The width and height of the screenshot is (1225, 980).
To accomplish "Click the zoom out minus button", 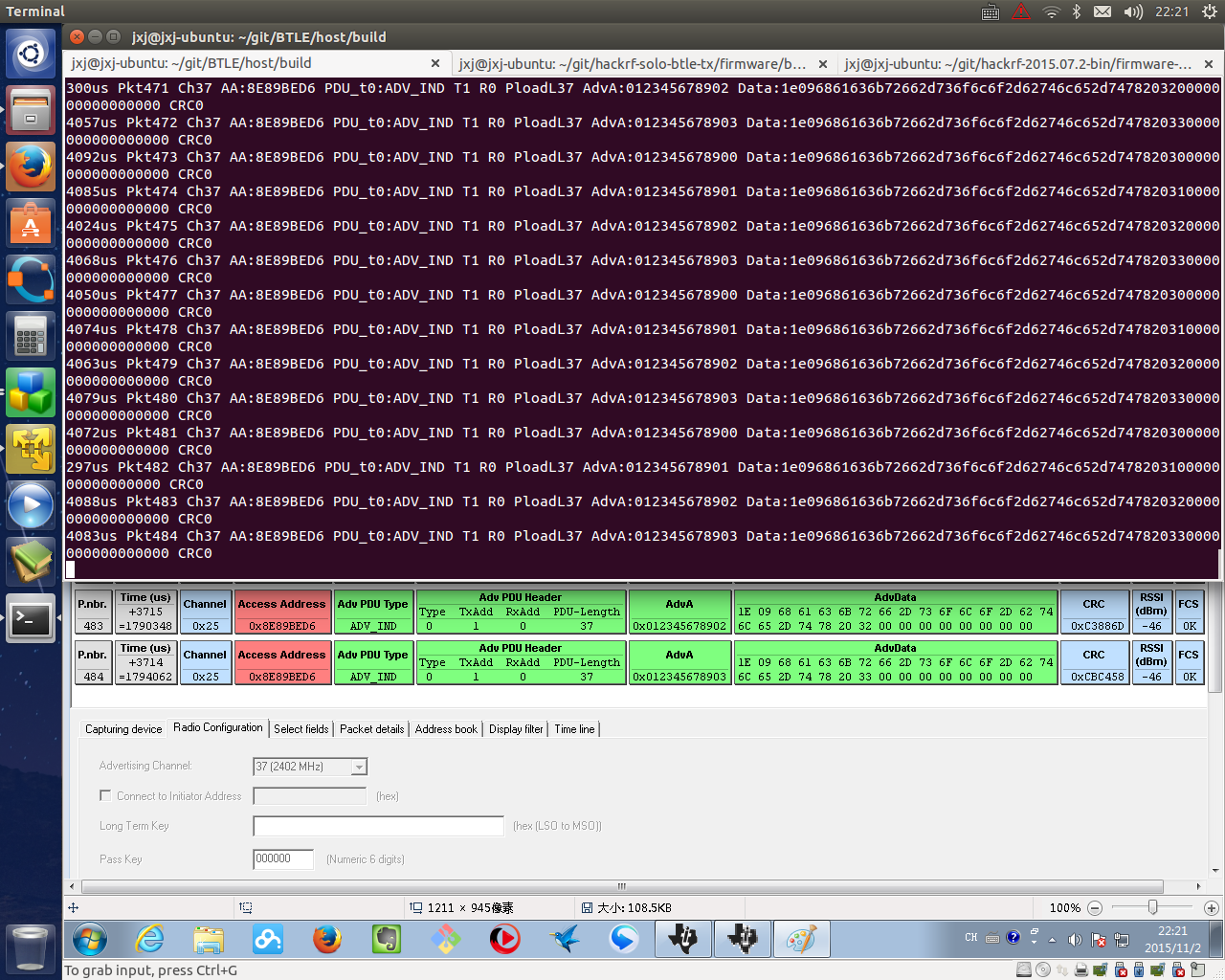I will (x=1095, y=907).
